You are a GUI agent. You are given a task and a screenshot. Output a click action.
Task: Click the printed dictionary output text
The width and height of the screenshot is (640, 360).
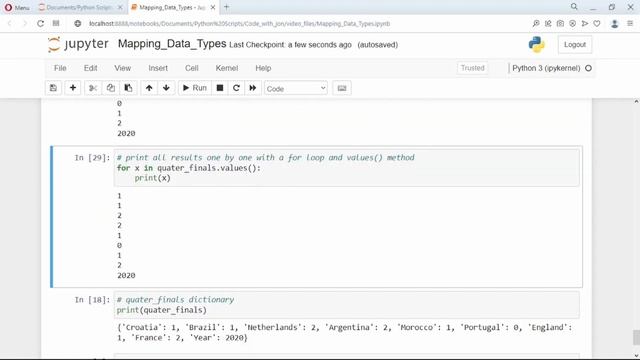[344, 332]
